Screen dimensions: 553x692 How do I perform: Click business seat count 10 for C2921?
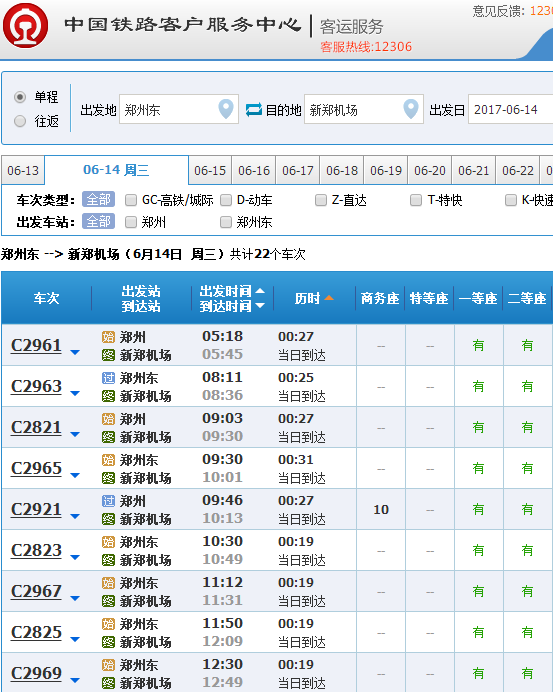click(x=381, y=510)
